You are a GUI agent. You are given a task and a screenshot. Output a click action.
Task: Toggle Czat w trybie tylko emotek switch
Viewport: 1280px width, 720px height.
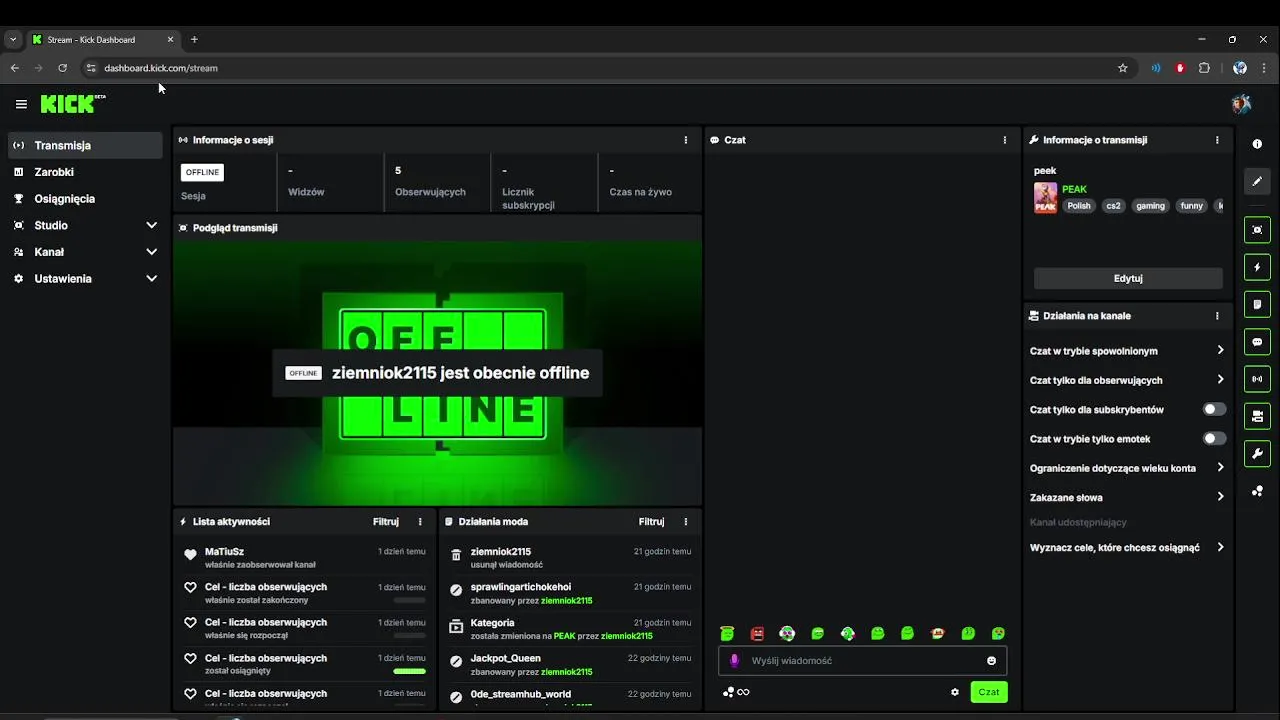click(1214, 438)
